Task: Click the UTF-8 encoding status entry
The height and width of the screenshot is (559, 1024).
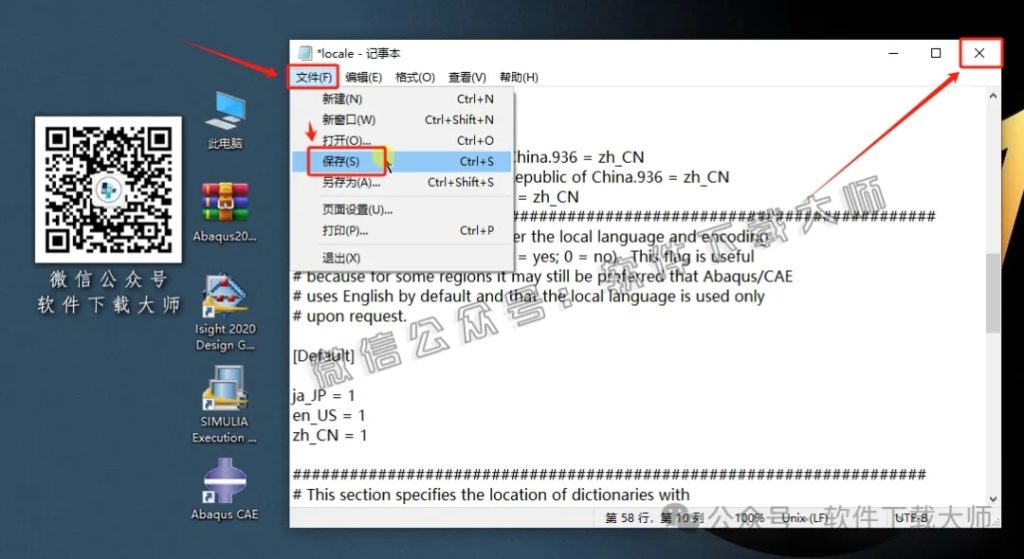Action: pos(911,519)
